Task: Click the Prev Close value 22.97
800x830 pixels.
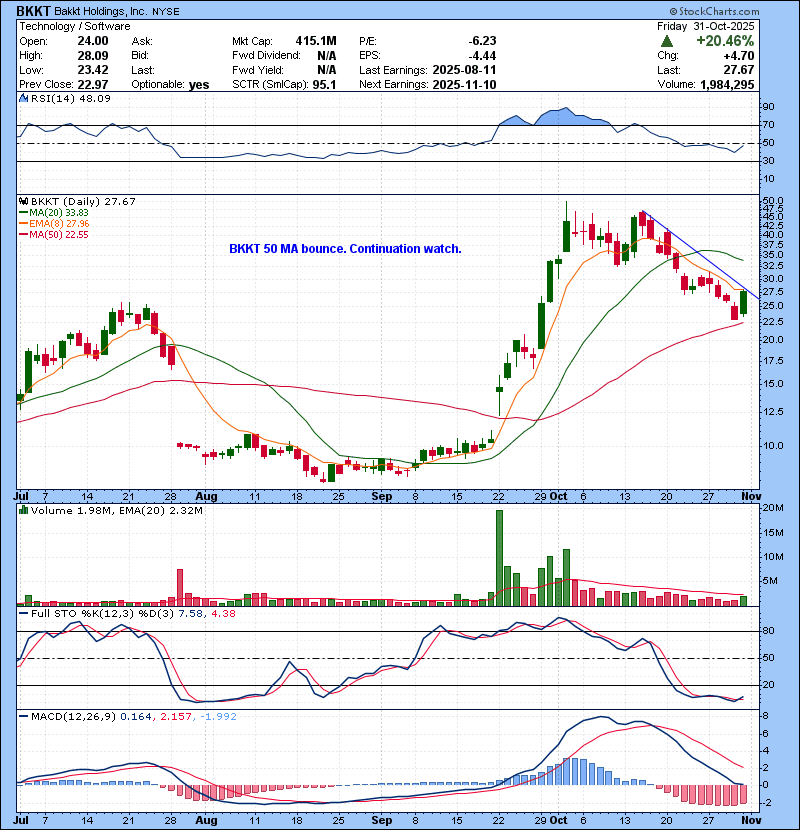Action: pos(93,84)
